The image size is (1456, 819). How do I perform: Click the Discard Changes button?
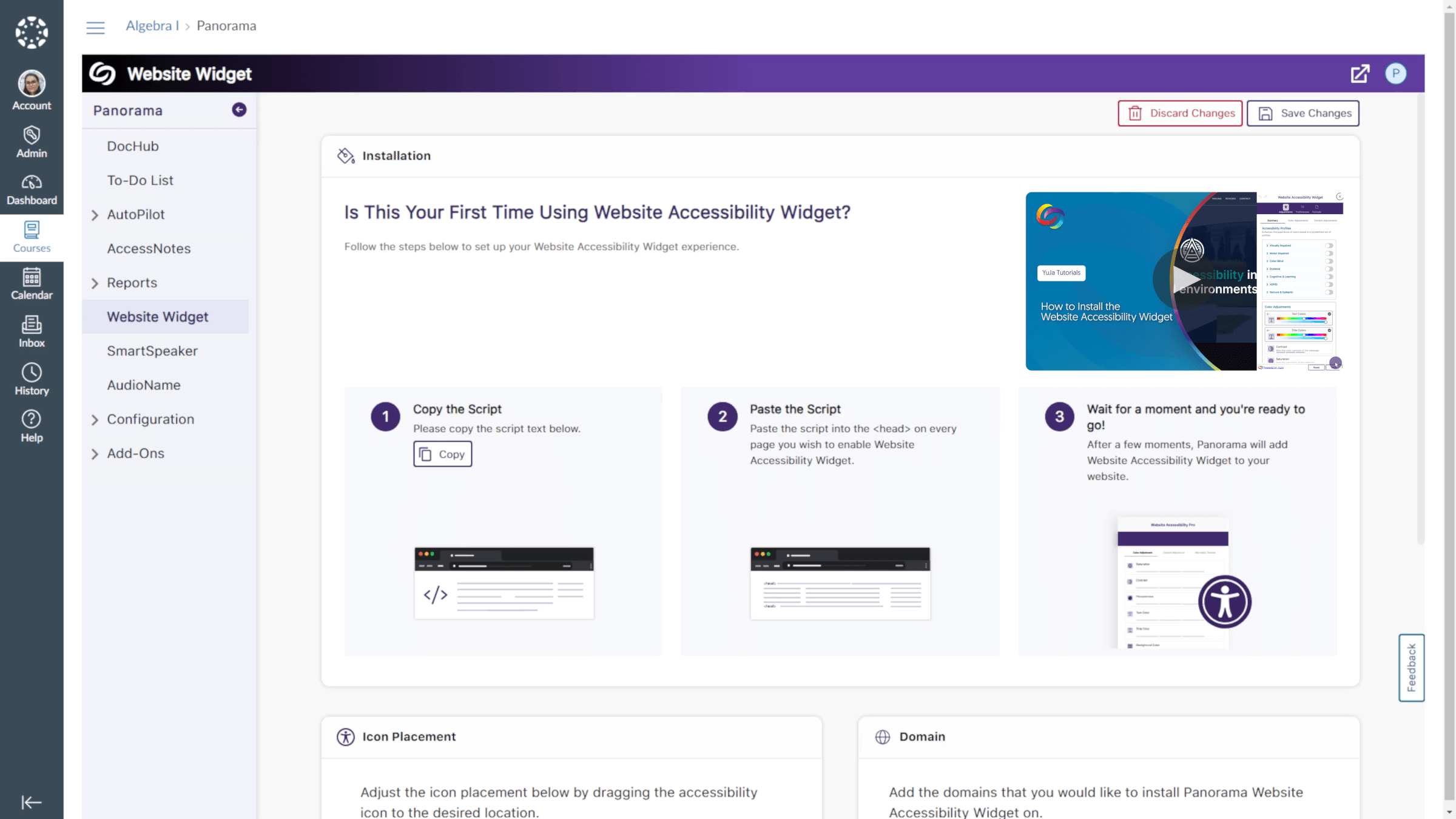[x=1180, y=113]
